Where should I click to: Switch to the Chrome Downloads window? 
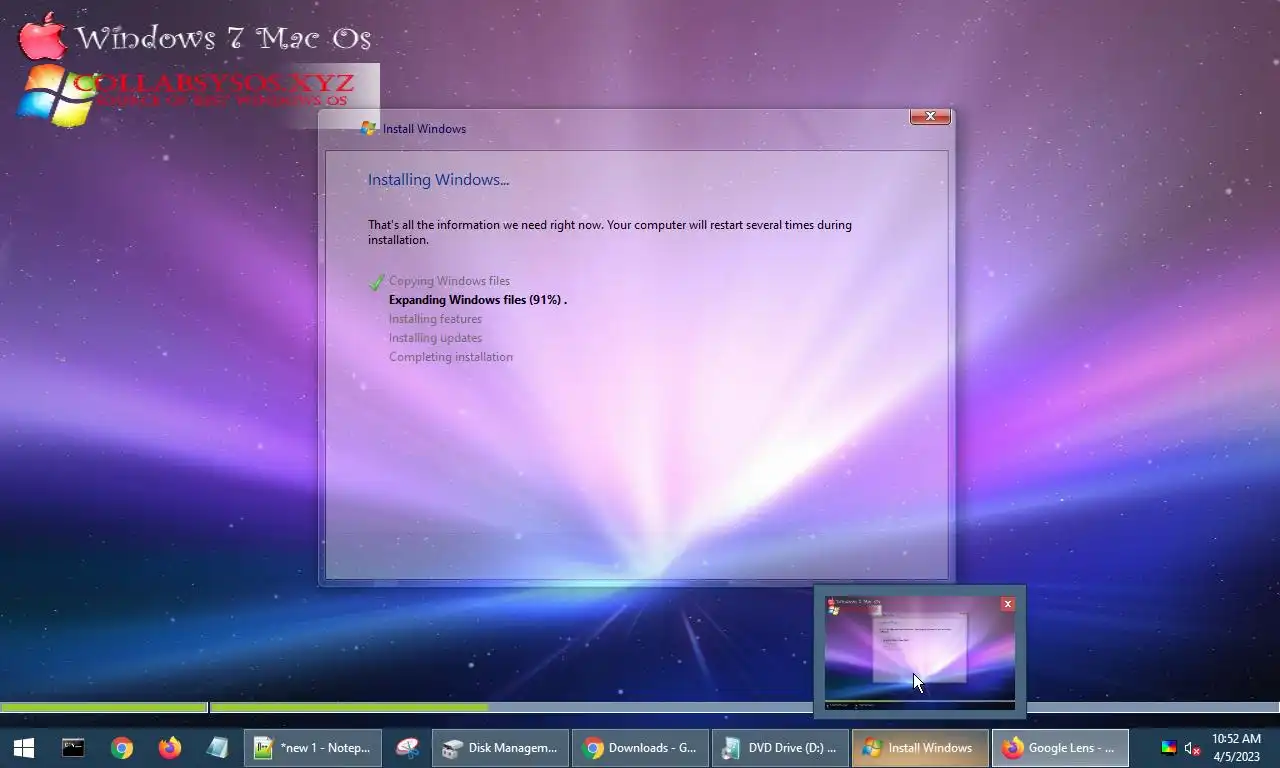tap(641, 748)
